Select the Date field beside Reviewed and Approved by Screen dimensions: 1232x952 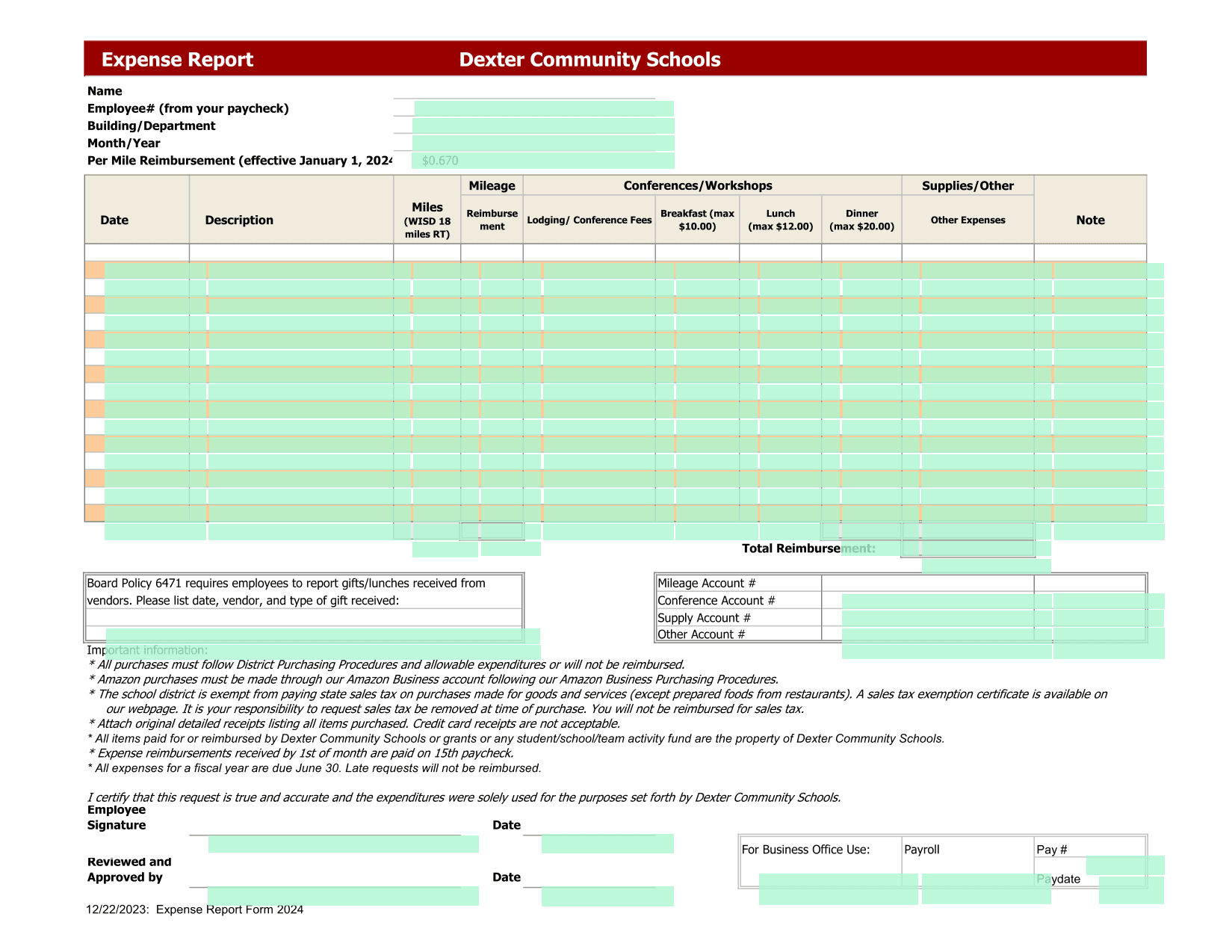tap(607, 897)
